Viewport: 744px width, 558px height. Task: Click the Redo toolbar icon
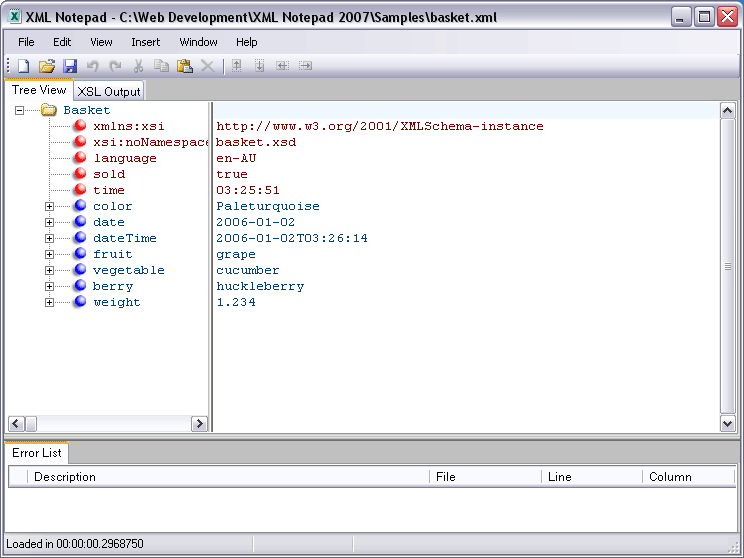(x=115, y=66)
